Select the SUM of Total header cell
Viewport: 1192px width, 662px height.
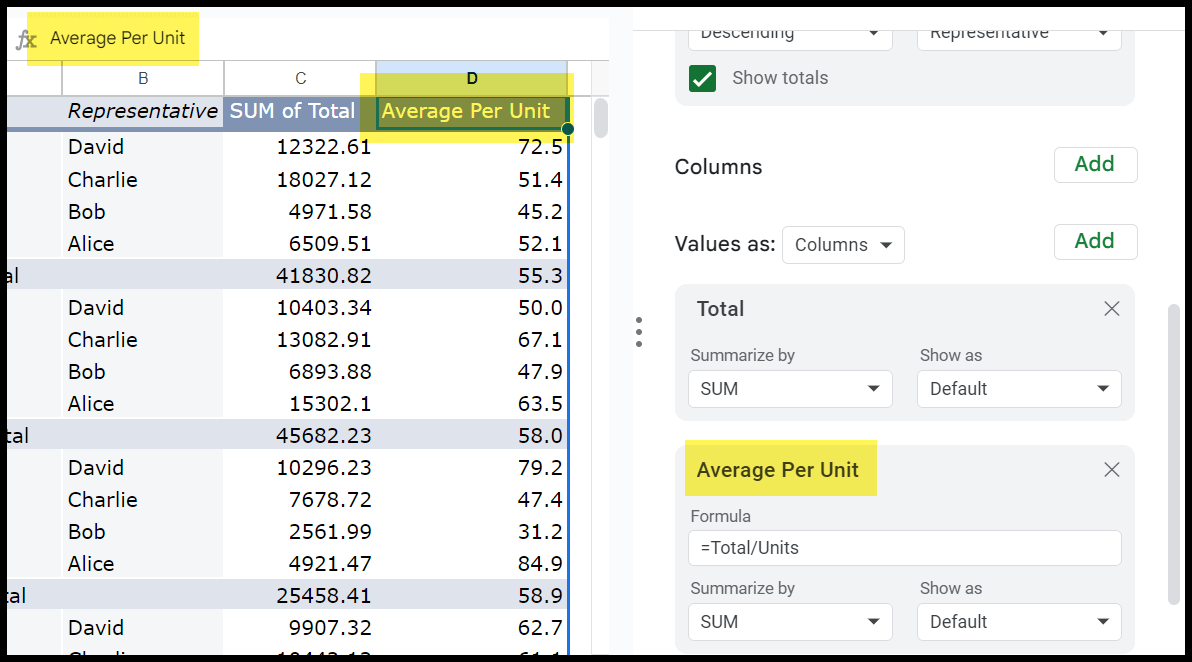[x=300, y=111]
